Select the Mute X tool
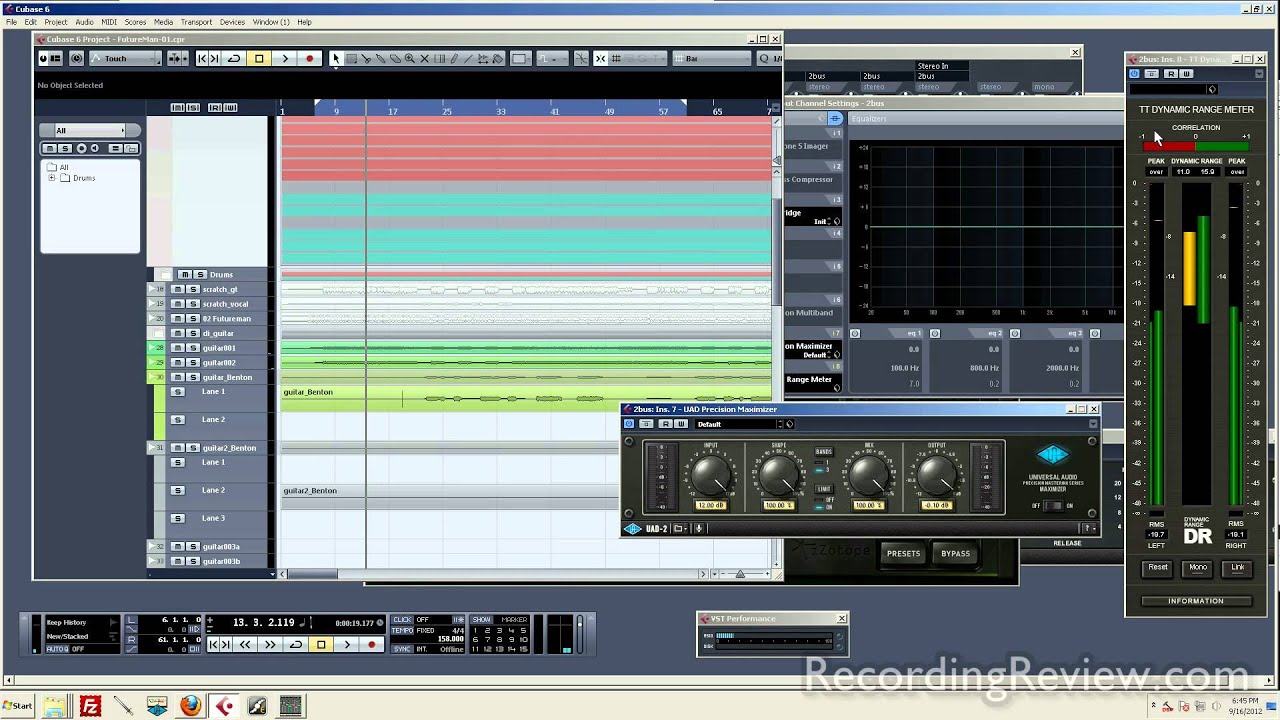The image size is (1280, 720). coord(424,59)
